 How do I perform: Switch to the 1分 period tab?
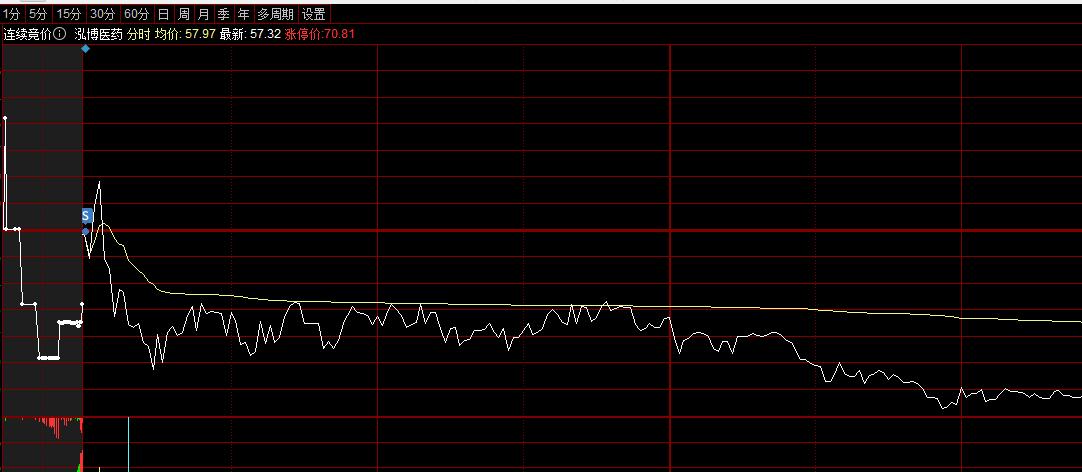[x=12, y=14]
